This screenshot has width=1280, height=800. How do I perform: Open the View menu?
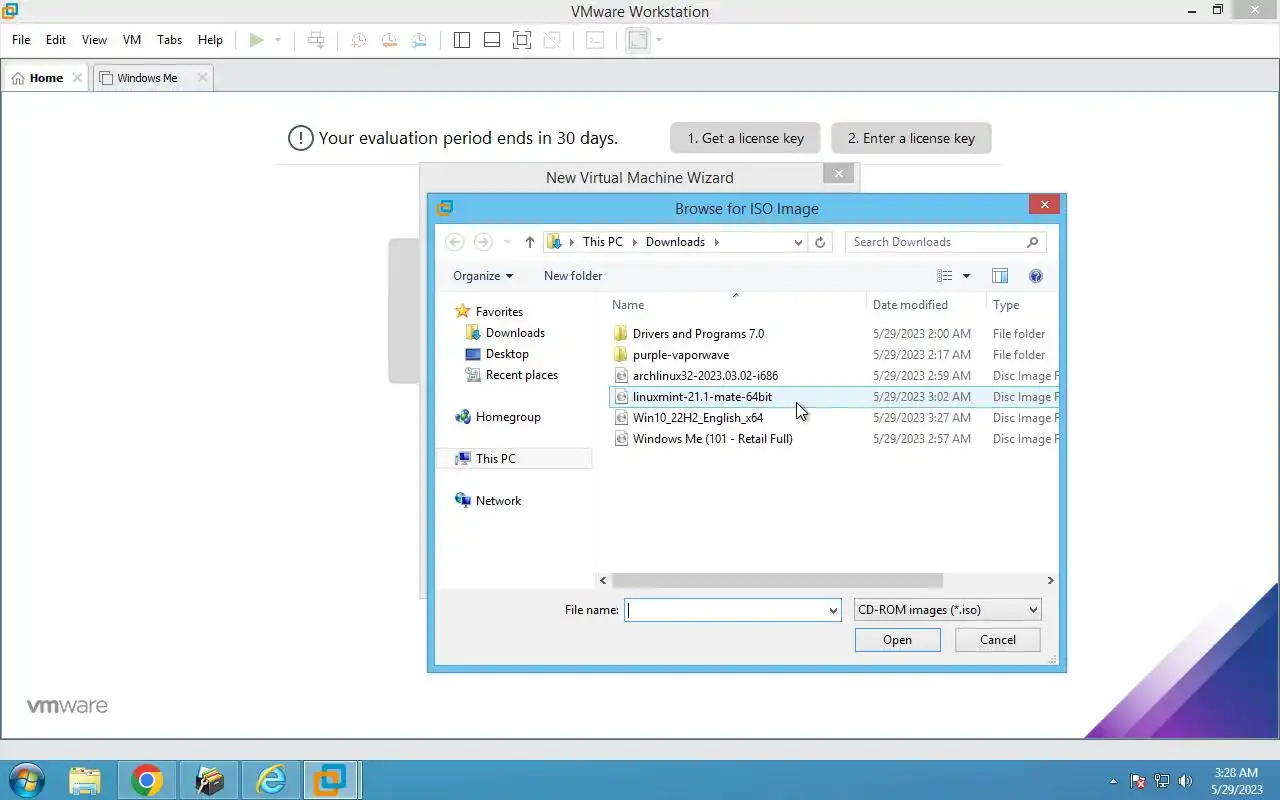coord(94,40)
